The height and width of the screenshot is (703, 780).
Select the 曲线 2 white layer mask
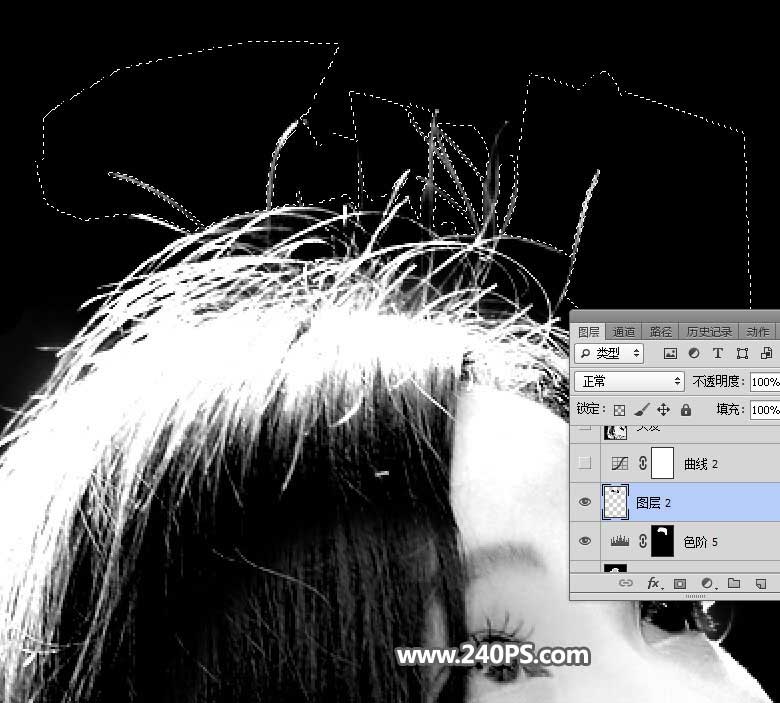pos(663,463)
